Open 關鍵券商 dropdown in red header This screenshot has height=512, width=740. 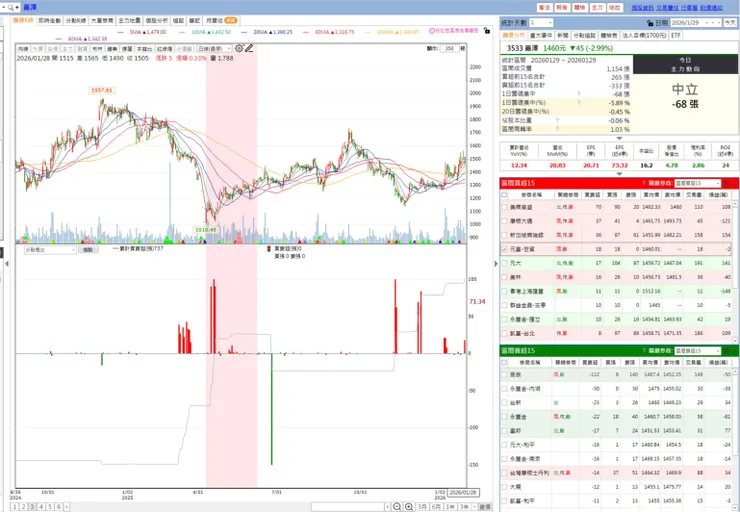(698, 183)
